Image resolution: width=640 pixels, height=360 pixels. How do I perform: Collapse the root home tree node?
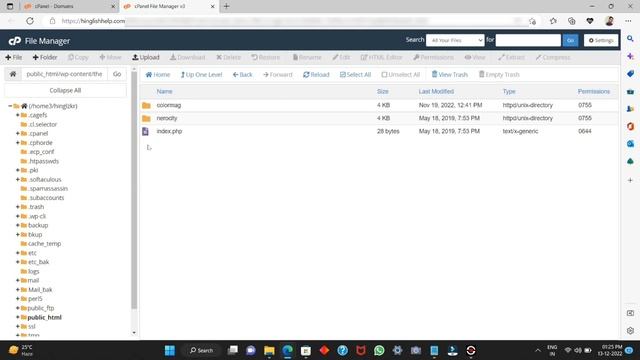tap(10, 106)
